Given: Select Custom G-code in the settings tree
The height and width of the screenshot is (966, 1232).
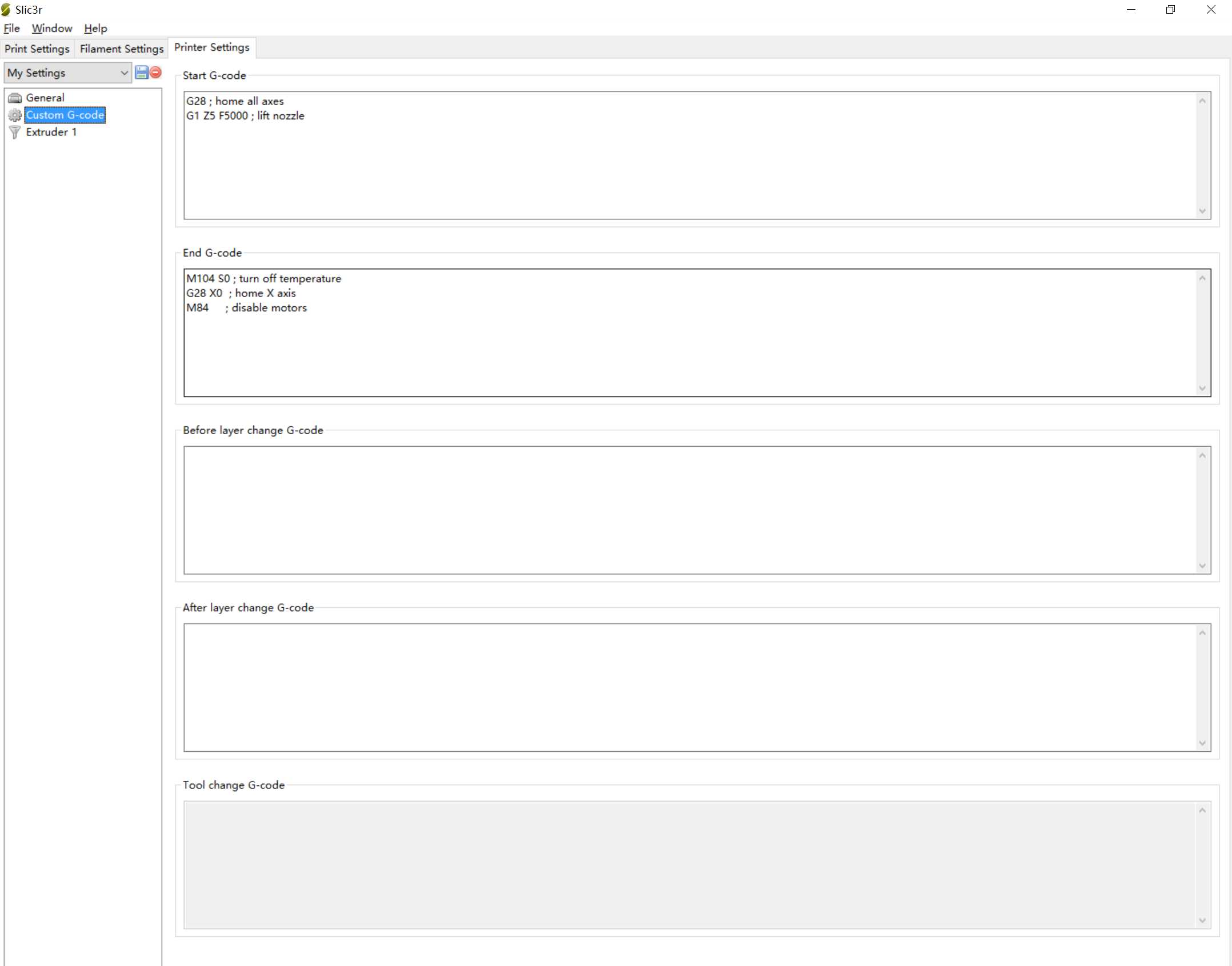Looking at the screenshot, I should [x=65, y=115].
